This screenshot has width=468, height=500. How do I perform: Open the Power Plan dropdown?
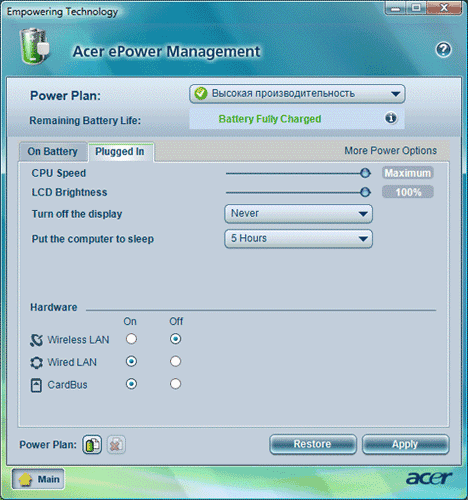[297, 94]
